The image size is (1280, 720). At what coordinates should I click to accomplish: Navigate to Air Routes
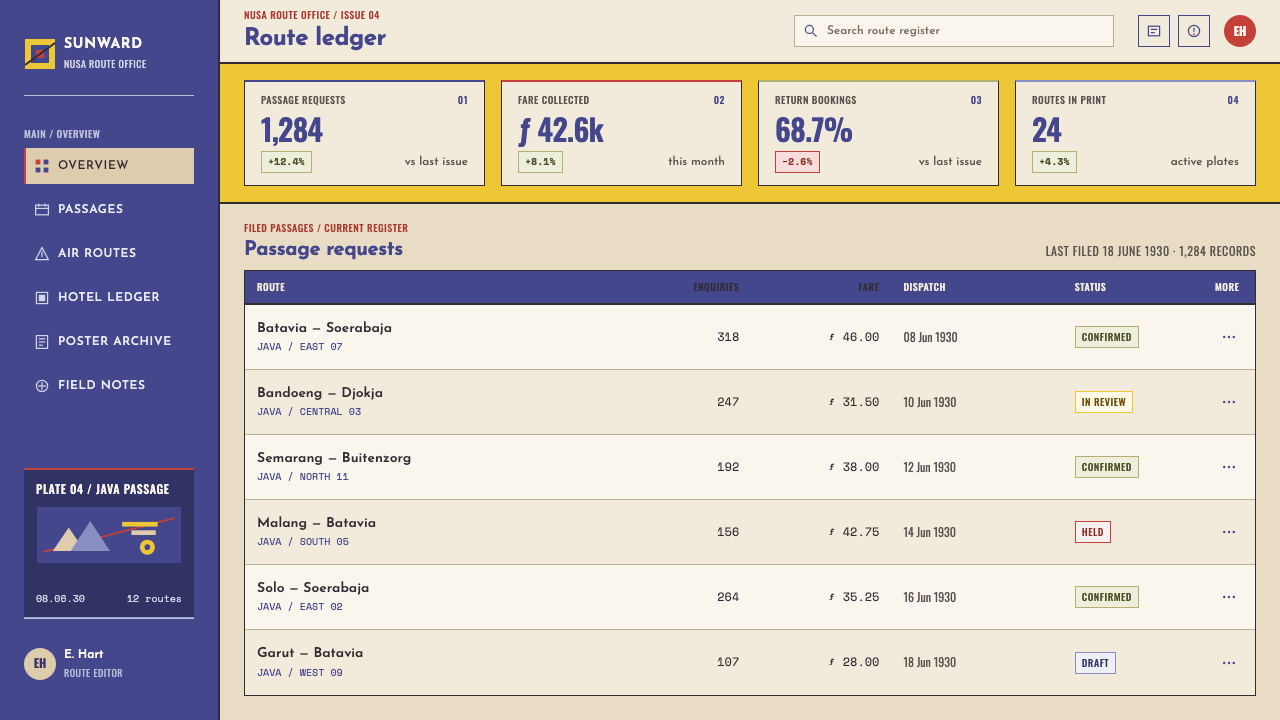109,254
